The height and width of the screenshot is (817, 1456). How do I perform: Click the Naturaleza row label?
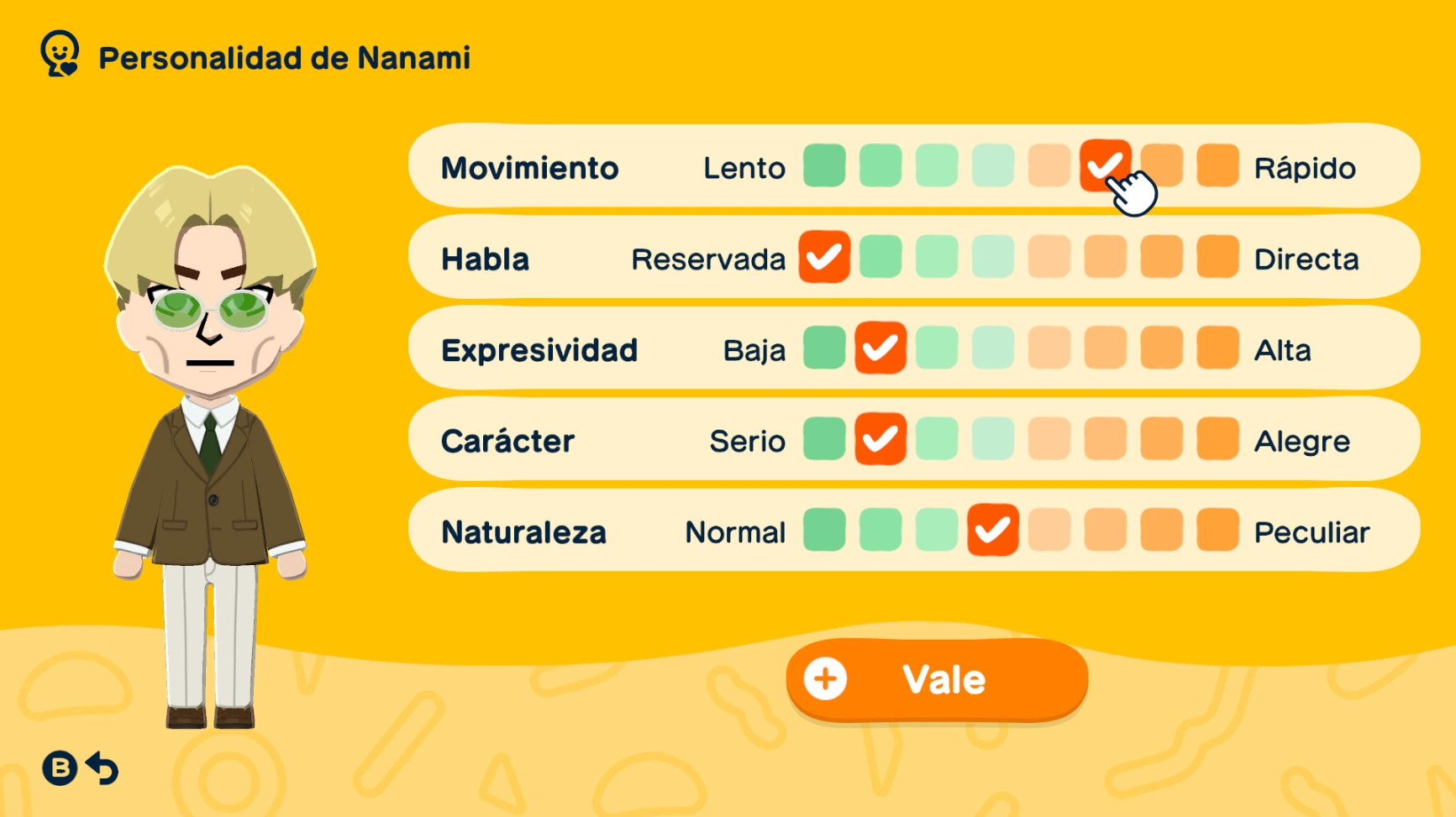pyautogui.click(x=523, y=532)
